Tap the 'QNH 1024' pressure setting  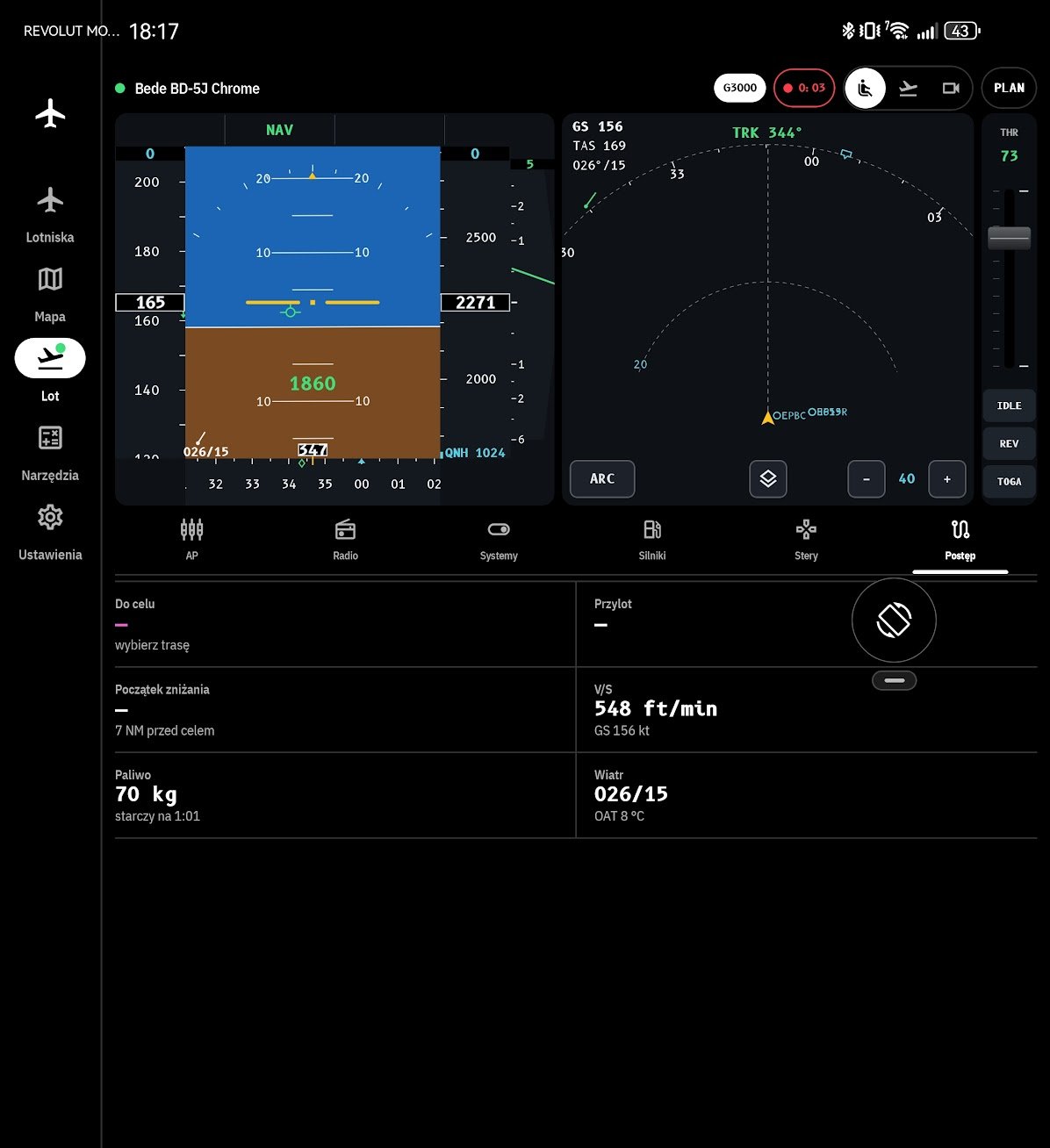tap(475, 453)
